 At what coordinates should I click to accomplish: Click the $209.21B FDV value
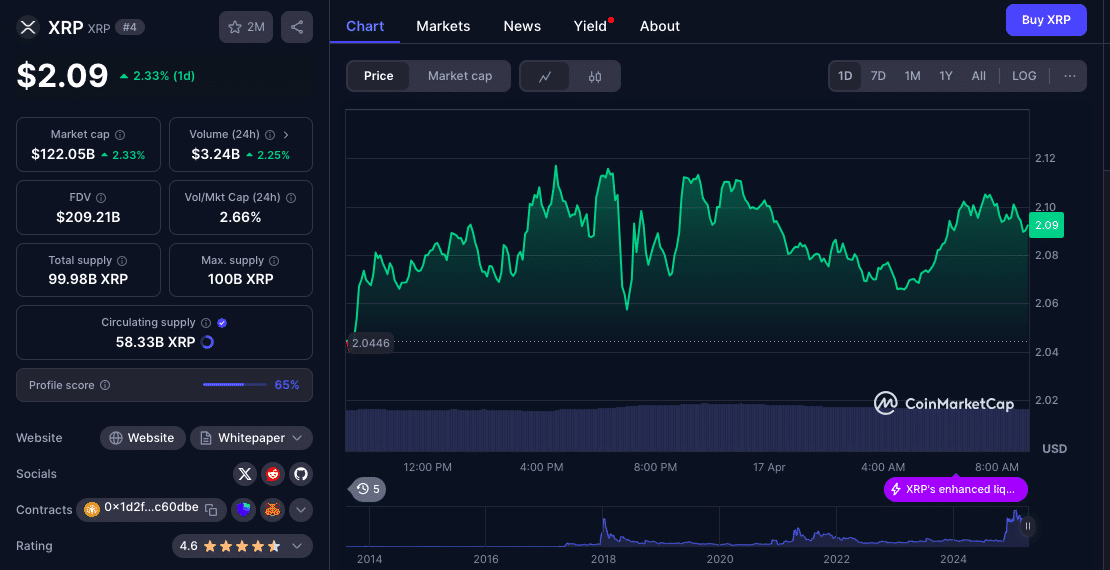point(88,217)
